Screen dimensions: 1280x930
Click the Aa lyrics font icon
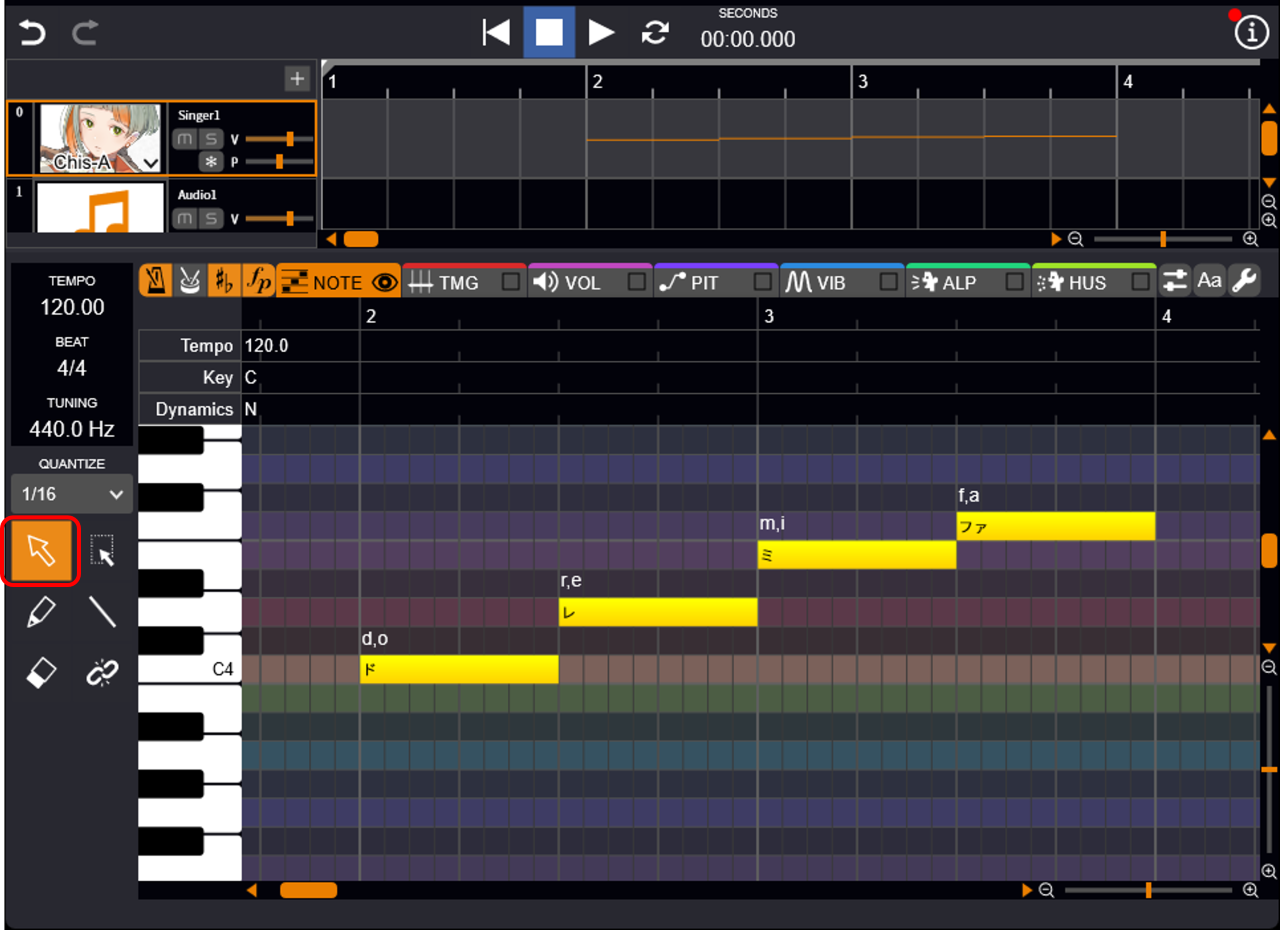[1209, 282]
